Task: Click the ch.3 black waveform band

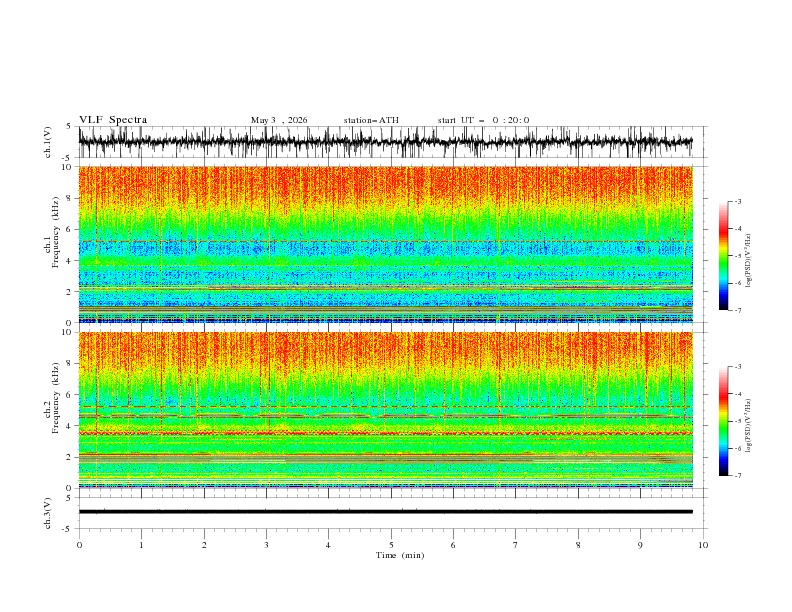Action: (385, 512)
